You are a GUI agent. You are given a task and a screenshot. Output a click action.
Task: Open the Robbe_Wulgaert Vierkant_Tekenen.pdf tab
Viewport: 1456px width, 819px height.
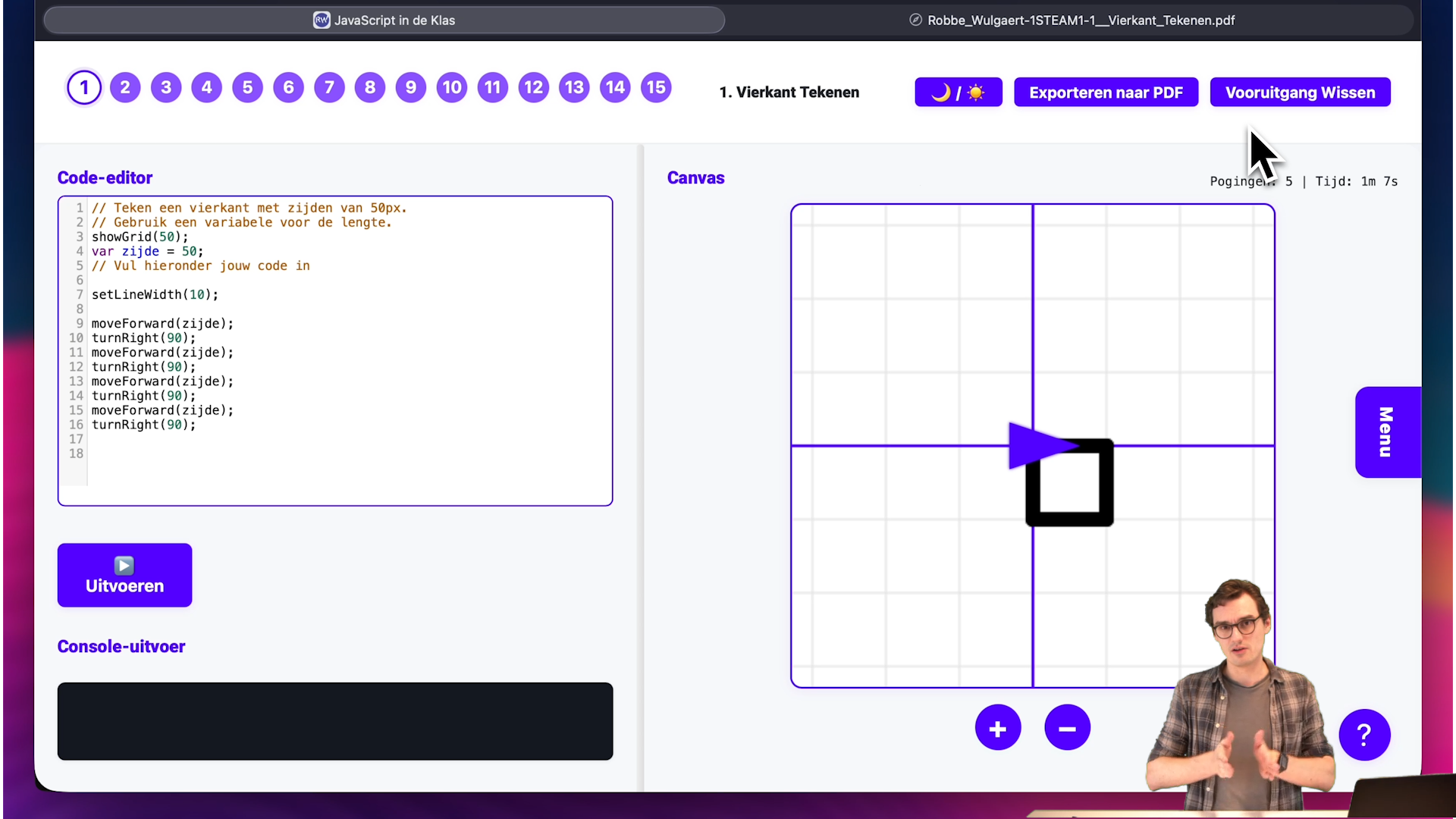1072,20
